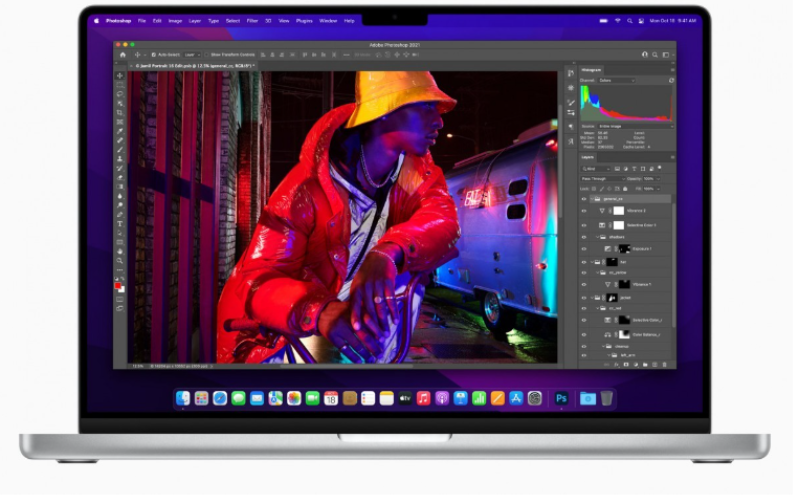Viewport: 799px width, 500px height.
Task: Open Histogram Channel dropdown
Action: (617, 81)
